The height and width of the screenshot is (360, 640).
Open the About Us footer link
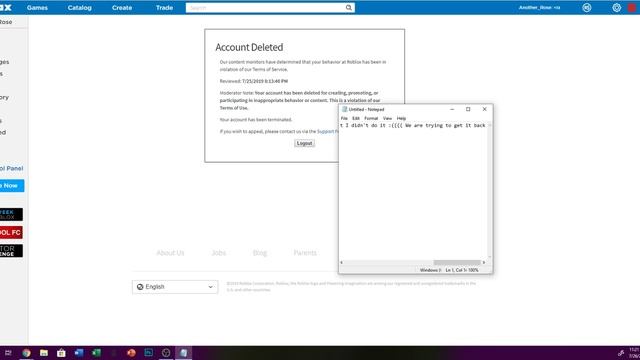coord(170,253)
